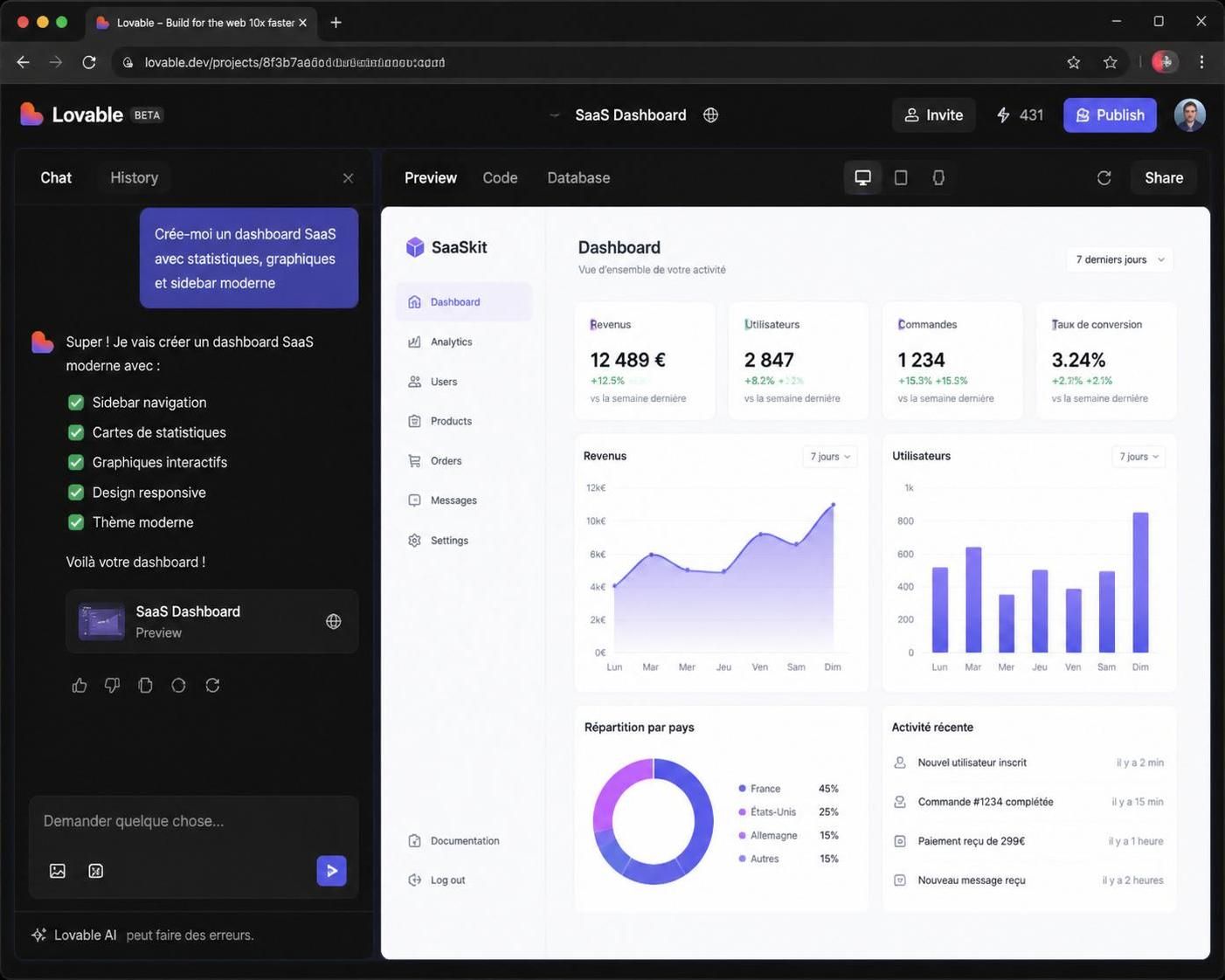Click the Publish button
The height and width of the screenshot is (980, 1225).
point(1110,115)
